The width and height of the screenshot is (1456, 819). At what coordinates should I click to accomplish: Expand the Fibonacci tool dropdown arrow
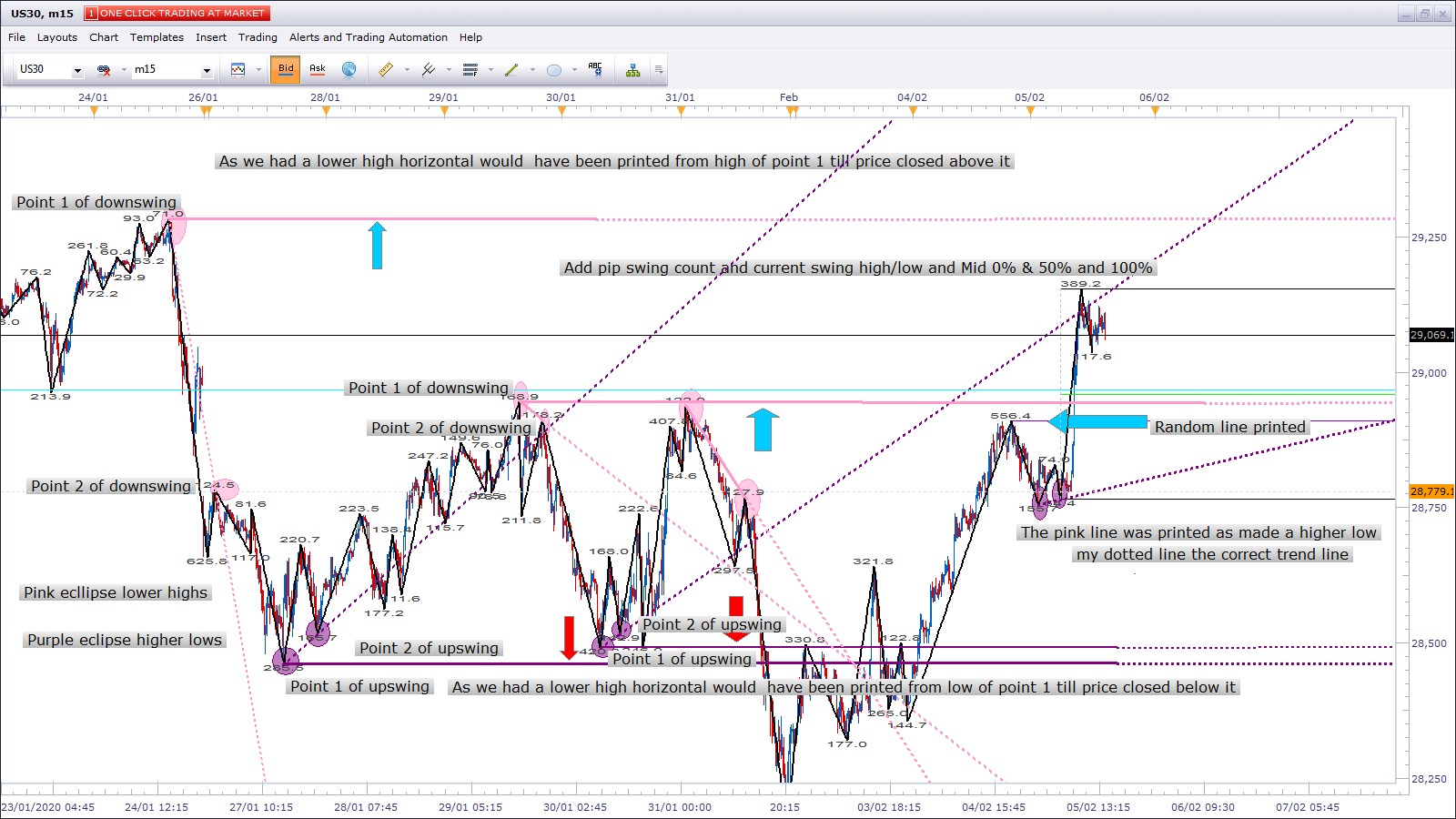[490, 70]
